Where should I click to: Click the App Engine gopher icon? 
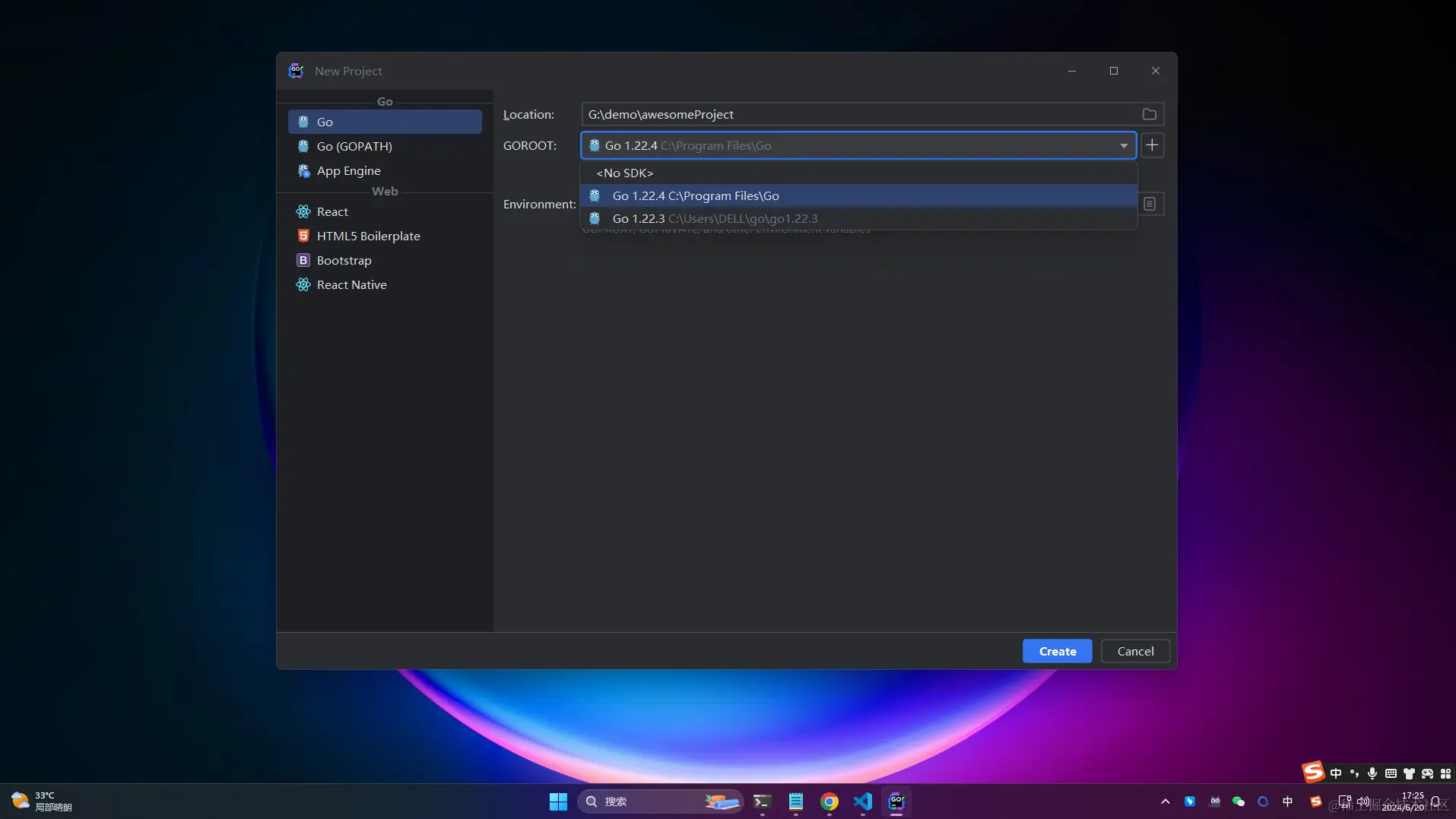[303, 170]
